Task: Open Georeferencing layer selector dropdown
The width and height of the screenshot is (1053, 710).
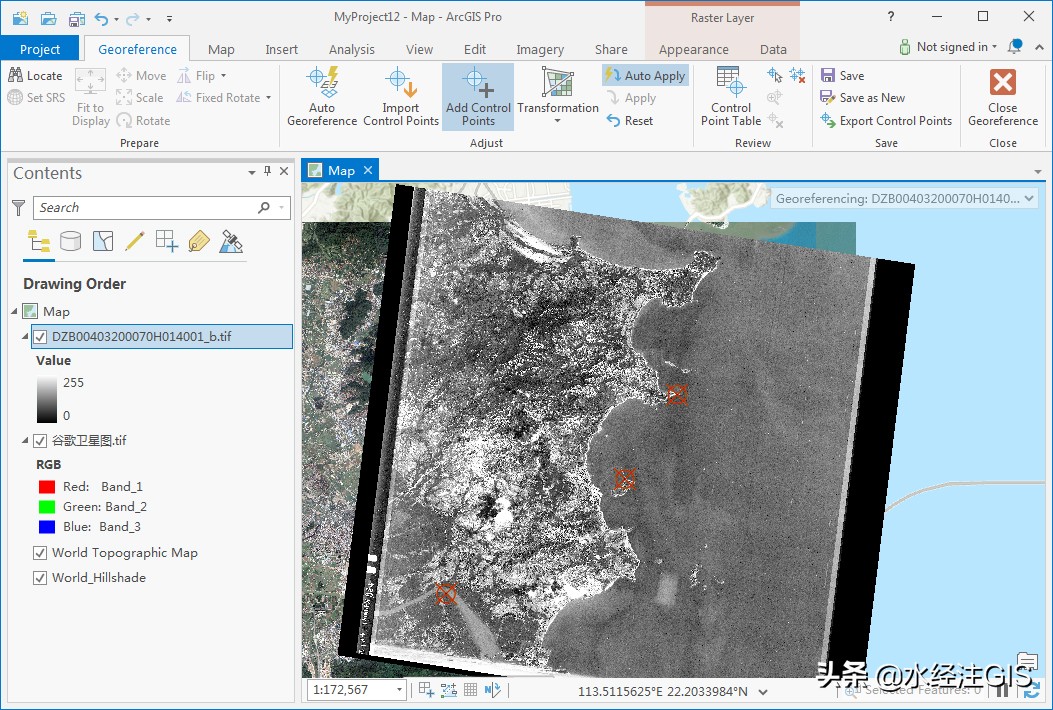Action: click(x=1029, y=199)
